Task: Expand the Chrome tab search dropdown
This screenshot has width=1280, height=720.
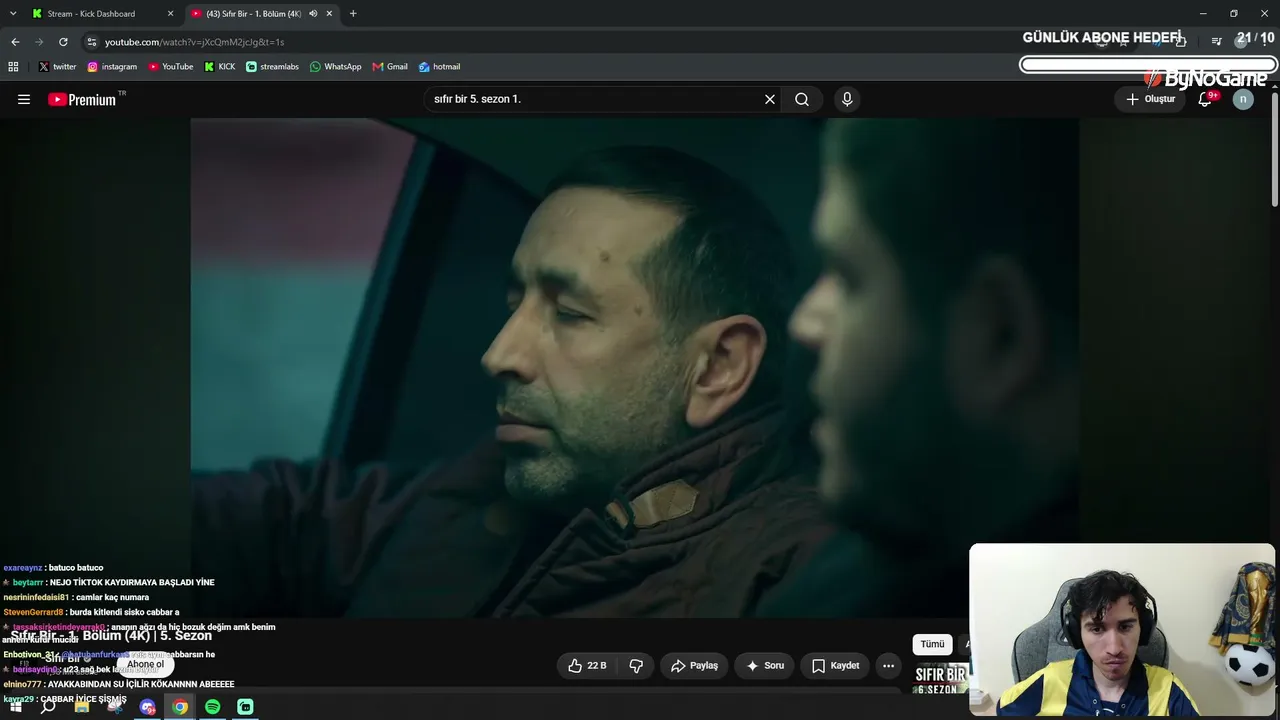Action: pos(13,14)
